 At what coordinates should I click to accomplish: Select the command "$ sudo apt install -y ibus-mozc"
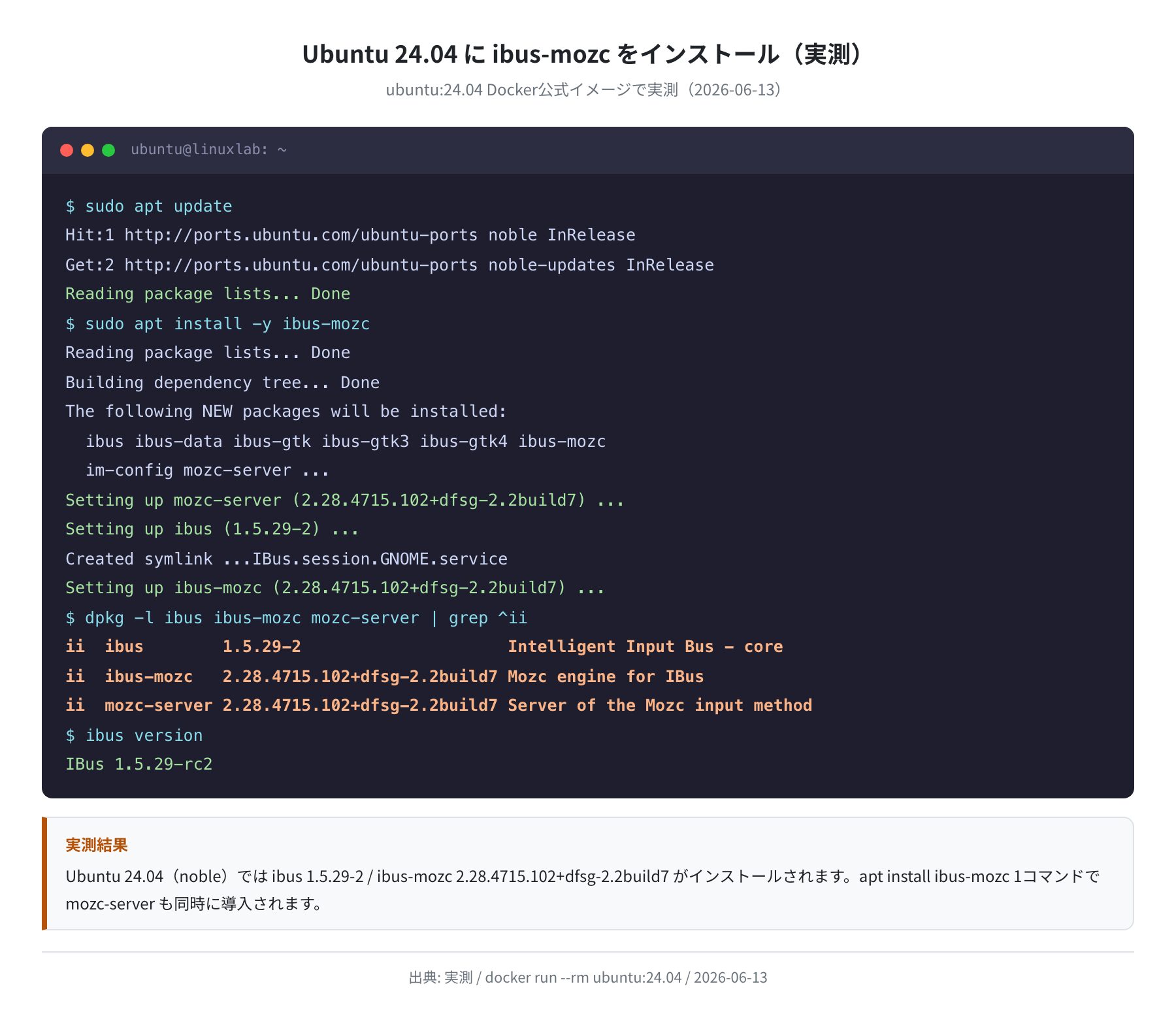[x=218, y=324]
